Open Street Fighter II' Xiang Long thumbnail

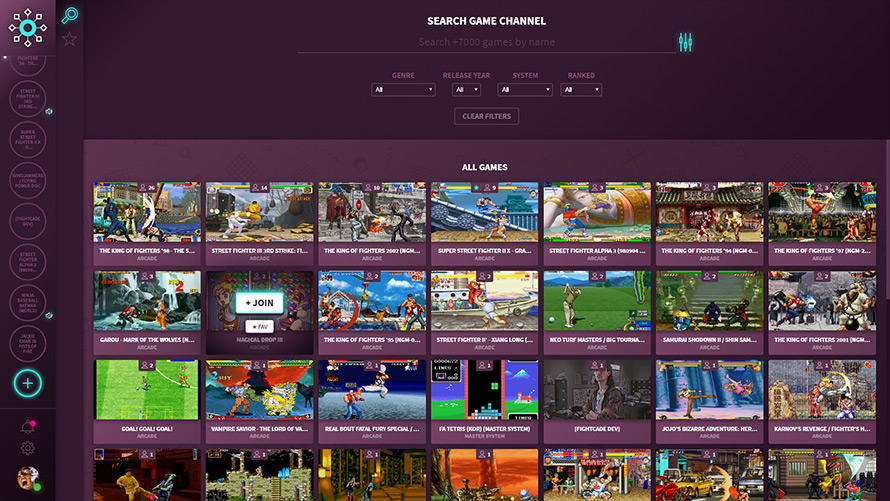click(x=484, y=301)
